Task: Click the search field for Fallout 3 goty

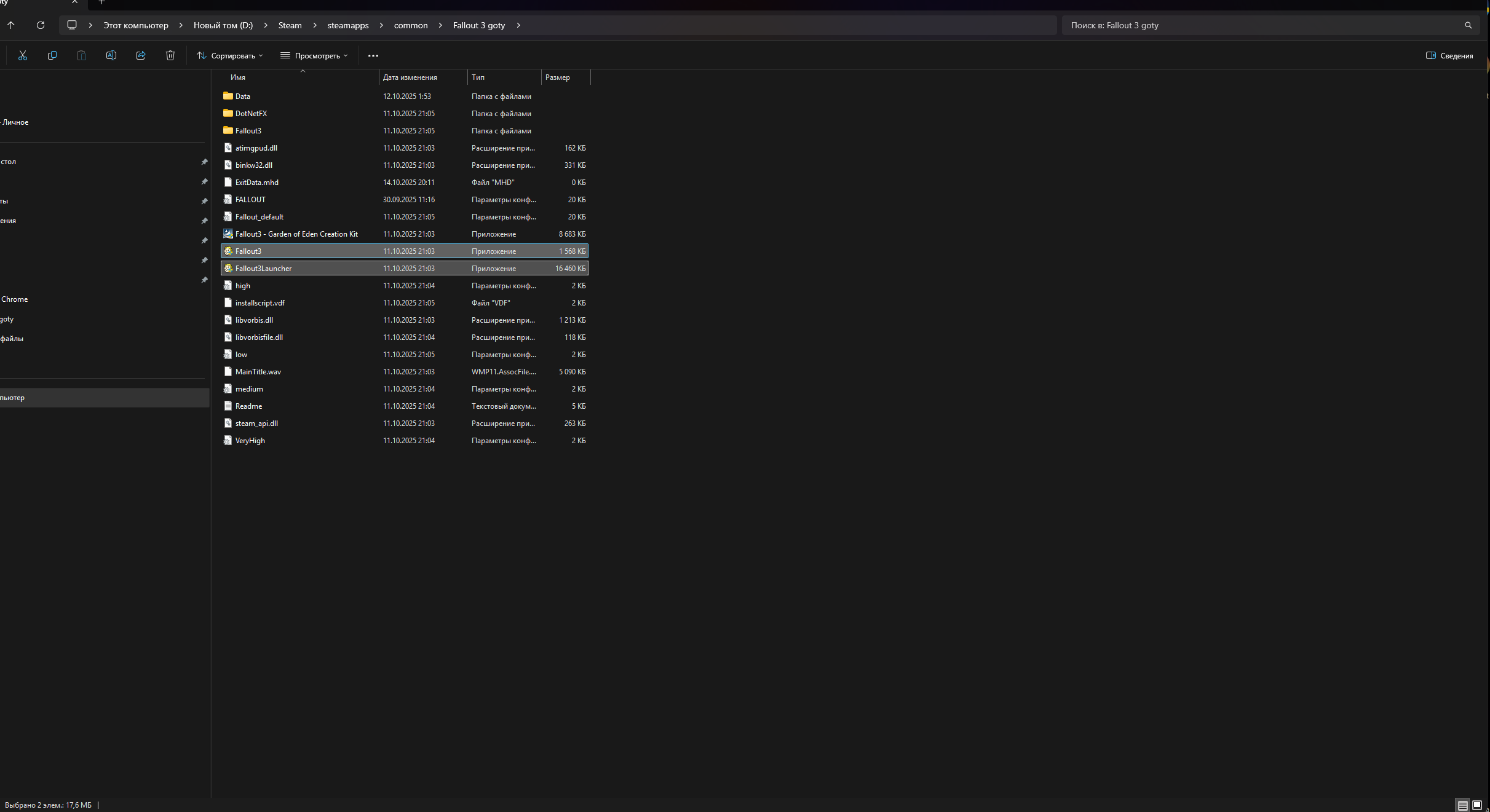Action: coord(1264,25)
